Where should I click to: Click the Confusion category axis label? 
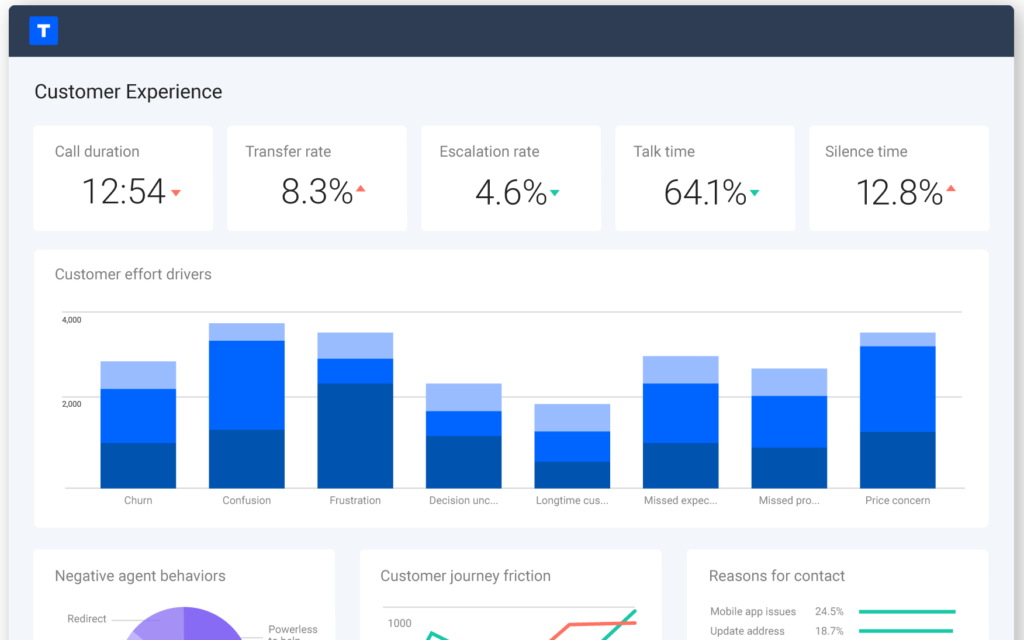click(246, 500)
